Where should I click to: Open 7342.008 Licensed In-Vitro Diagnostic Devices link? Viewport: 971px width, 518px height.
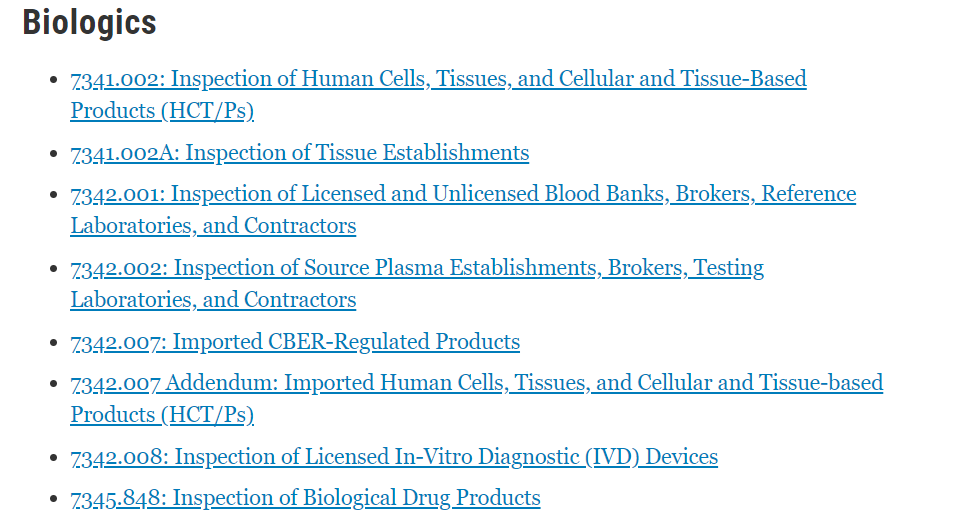coord(394,457)
